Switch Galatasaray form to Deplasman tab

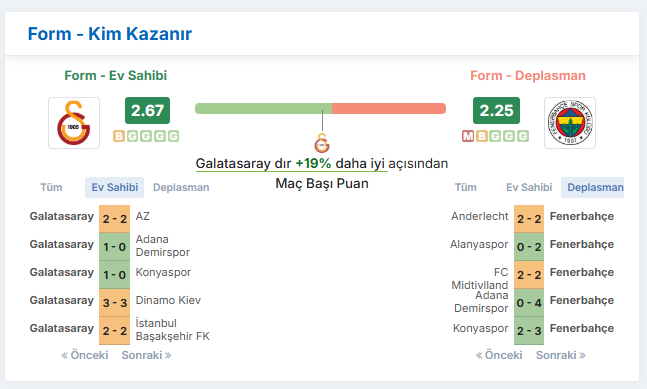coord(181,187)
